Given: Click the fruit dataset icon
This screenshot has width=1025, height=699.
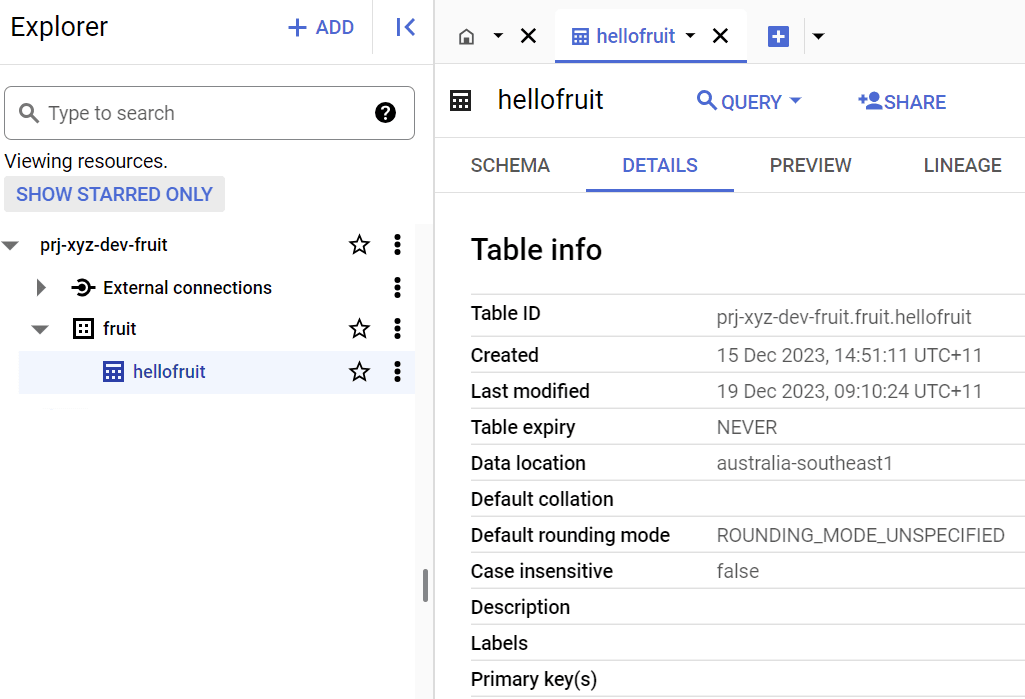Looking at the screenshot, I should coord(83,329).
